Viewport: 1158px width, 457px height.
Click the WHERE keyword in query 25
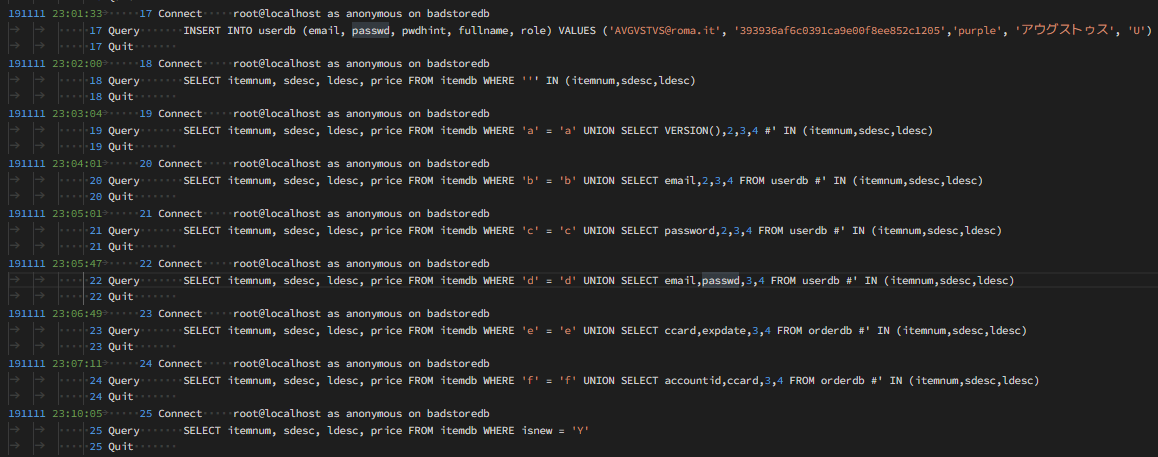498,430
